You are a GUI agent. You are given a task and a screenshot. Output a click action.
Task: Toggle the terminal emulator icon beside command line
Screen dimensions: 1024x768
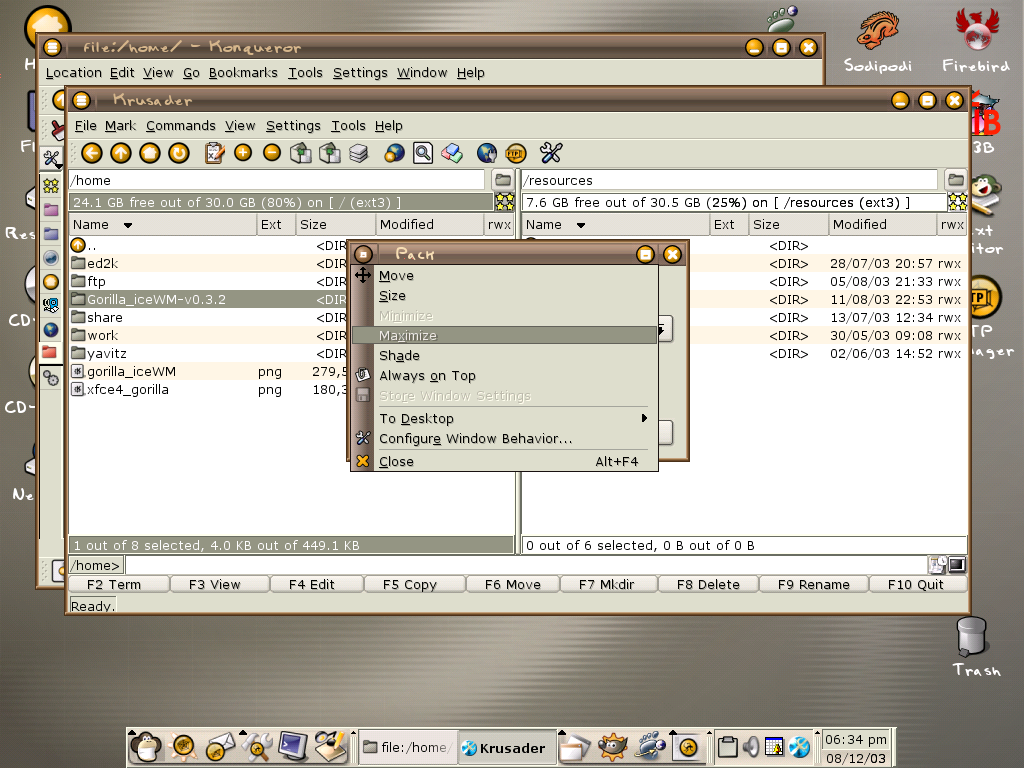tap(957, 565)
